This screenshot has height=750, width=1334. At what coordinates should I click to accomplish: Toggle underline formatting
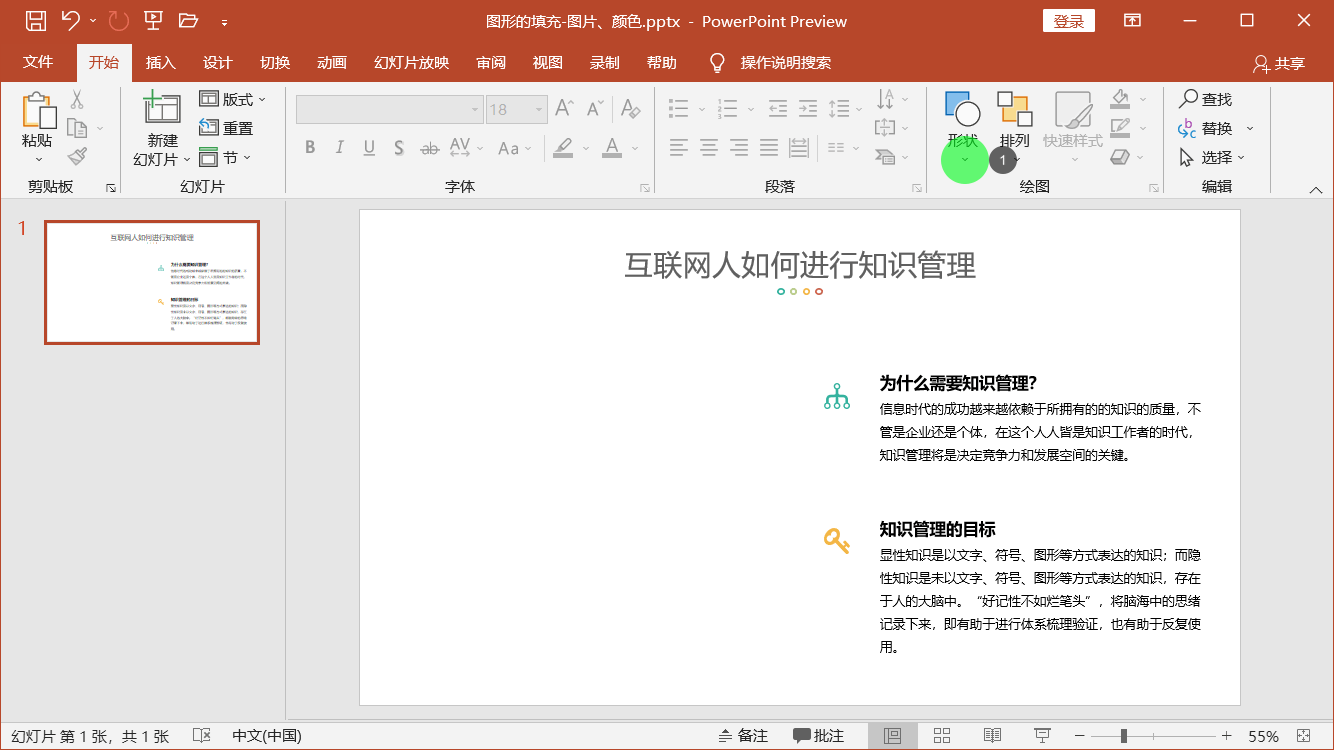(369, 148)
